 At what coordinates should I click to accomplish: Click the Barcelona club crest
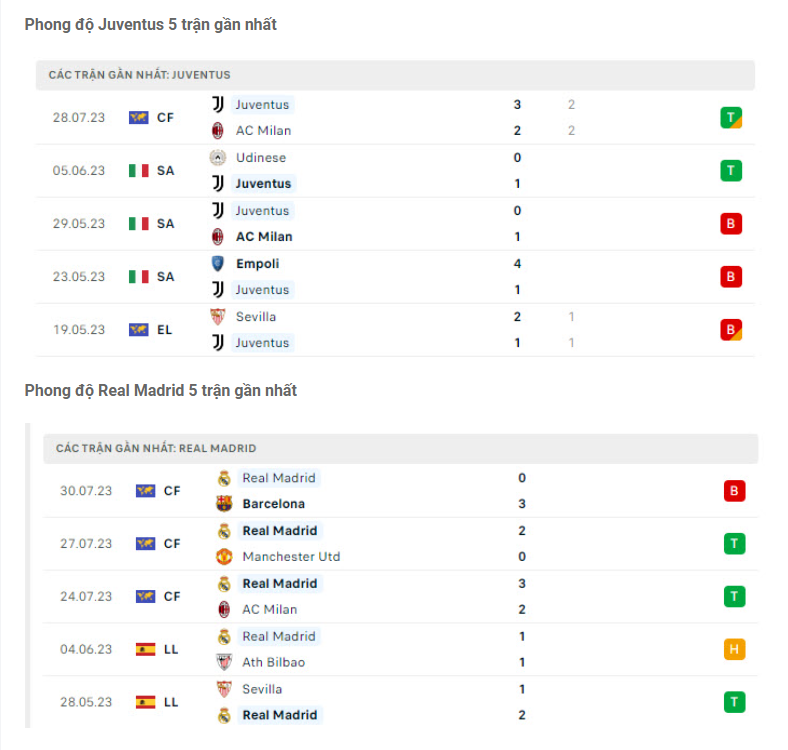tap(224, 504)
